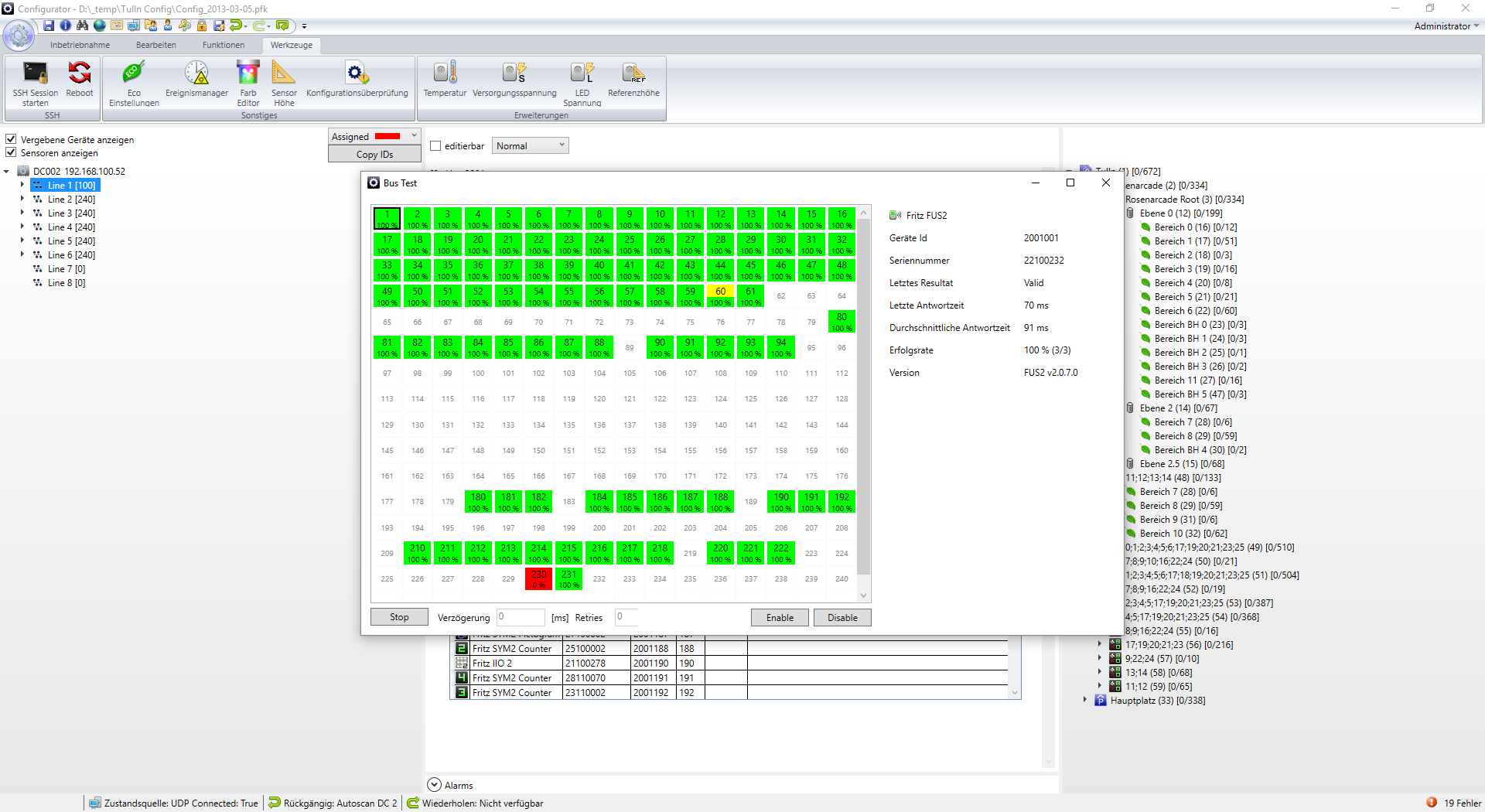Click the save floppy-disk icon in quick access

(x=49, y=26)
